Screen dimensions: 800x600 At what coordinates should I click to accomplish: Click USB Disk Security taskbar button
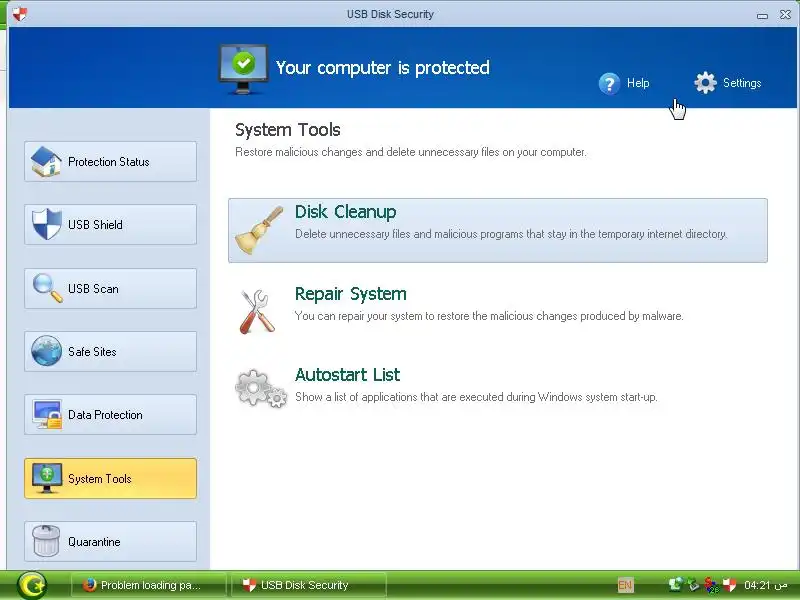click(x=308, y=585)
